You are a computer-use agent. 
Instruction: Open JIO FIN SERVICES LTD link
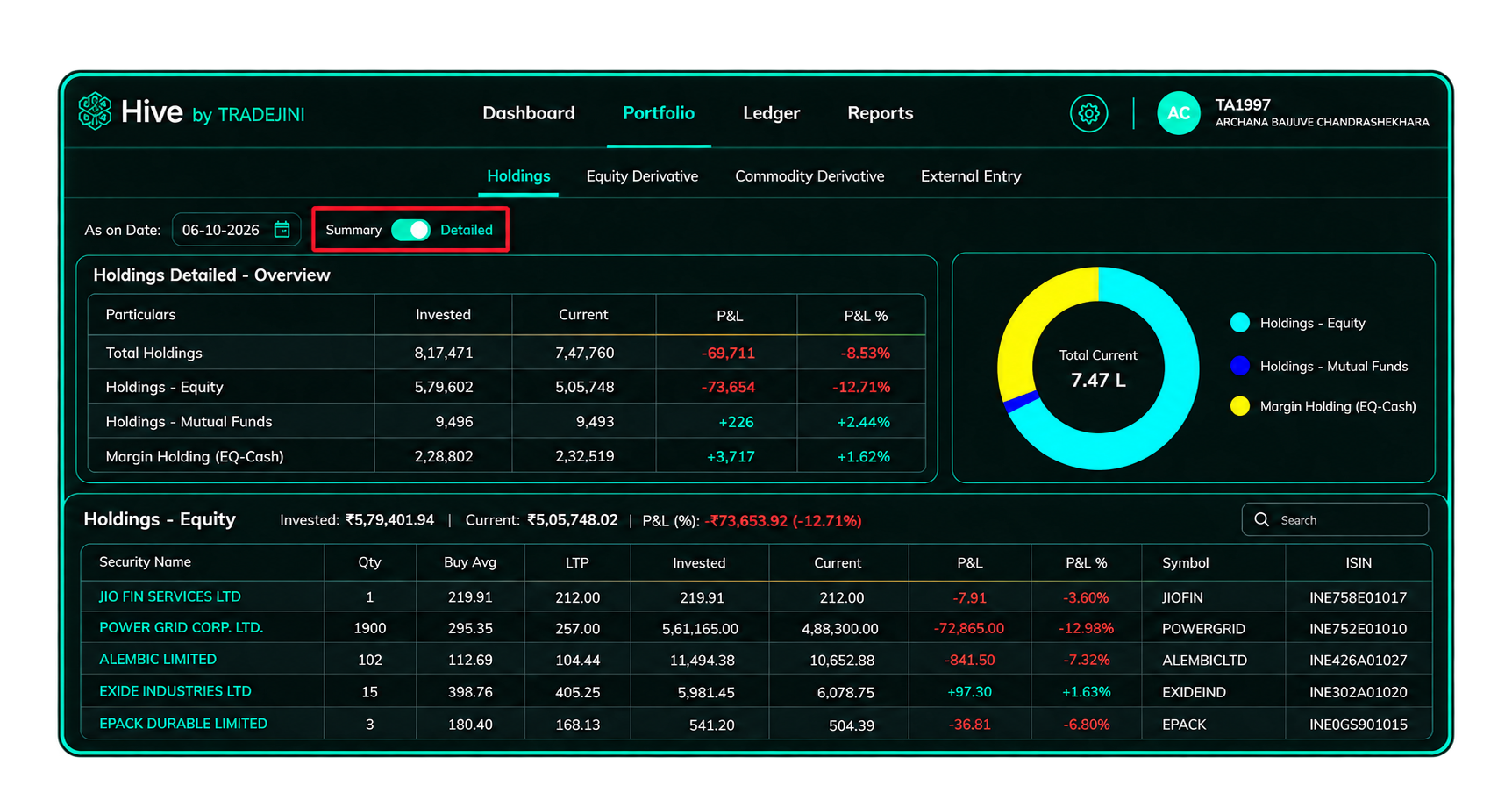[x=170, y=596]
